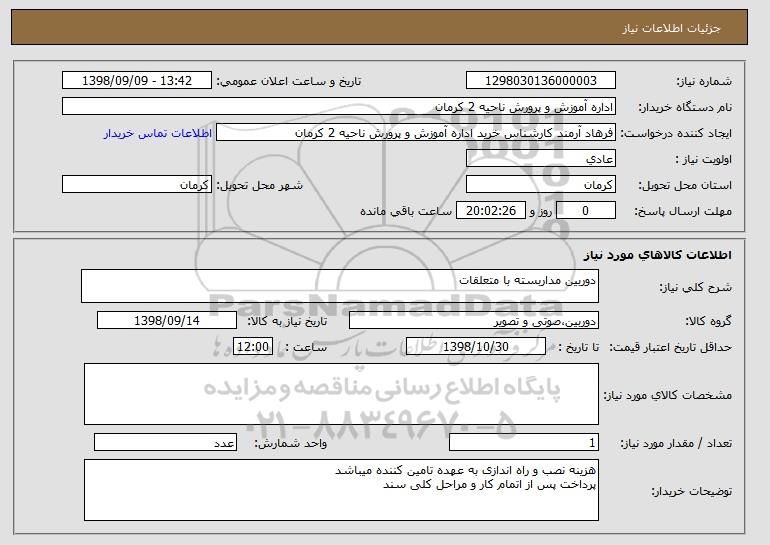770x545 pixels.
Task: Click the buyer name field اداره آموزش و پرورش ناحیه 2 کرمان
Action: [339, 107]
